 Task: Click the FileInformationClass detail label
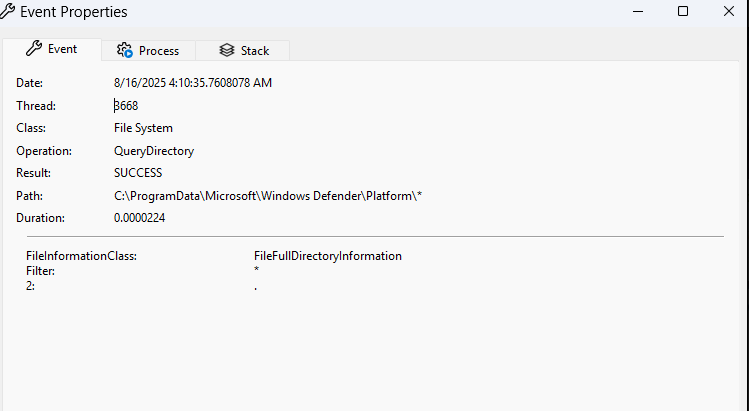[81, 256]
